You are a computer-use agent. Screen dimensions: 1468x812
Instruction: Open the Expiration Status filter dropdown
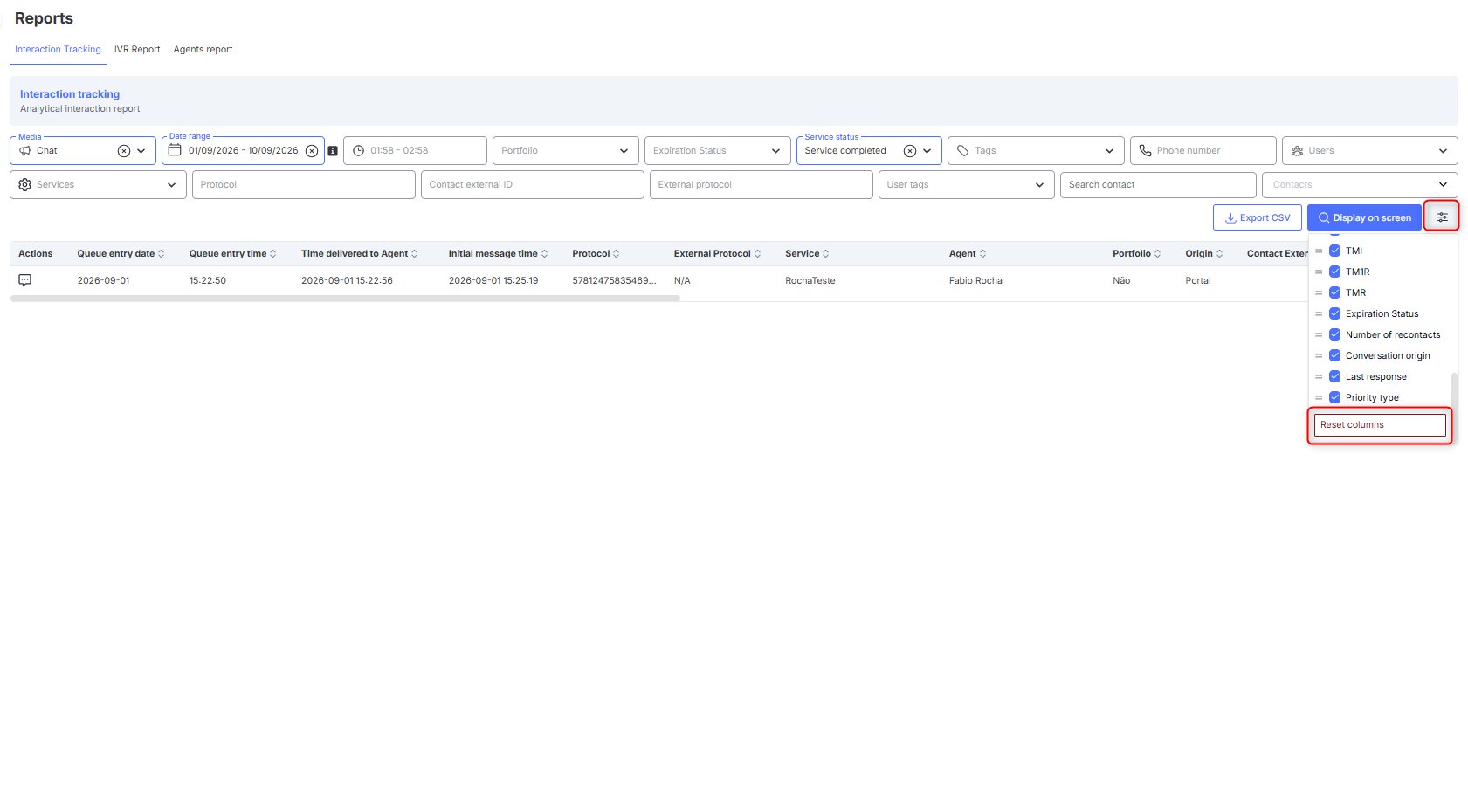(x=717, y=151)
